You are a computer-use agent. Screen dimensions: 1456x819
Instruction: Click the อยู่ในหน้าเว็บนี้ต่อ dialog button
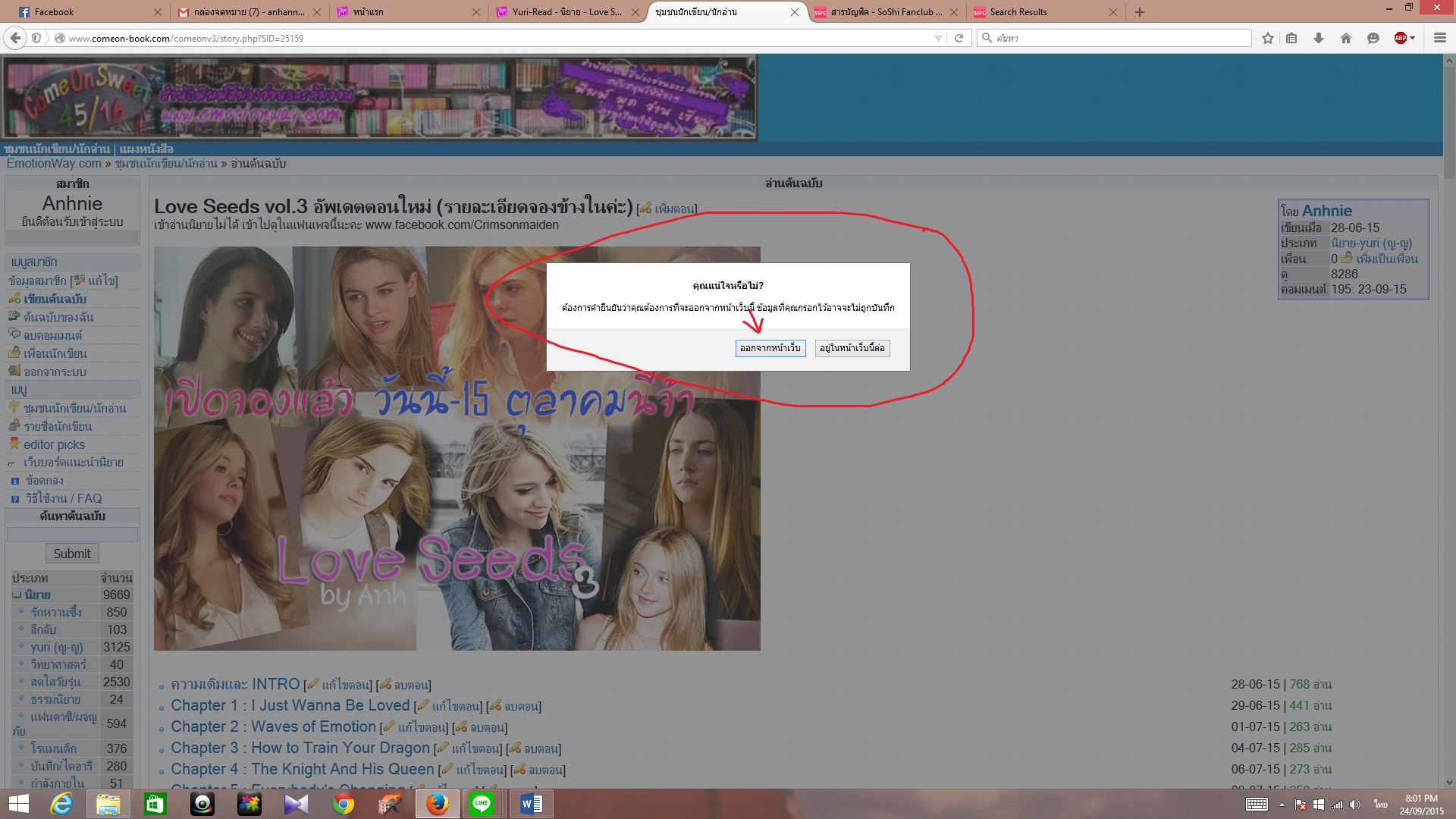(x=852, y=348)
